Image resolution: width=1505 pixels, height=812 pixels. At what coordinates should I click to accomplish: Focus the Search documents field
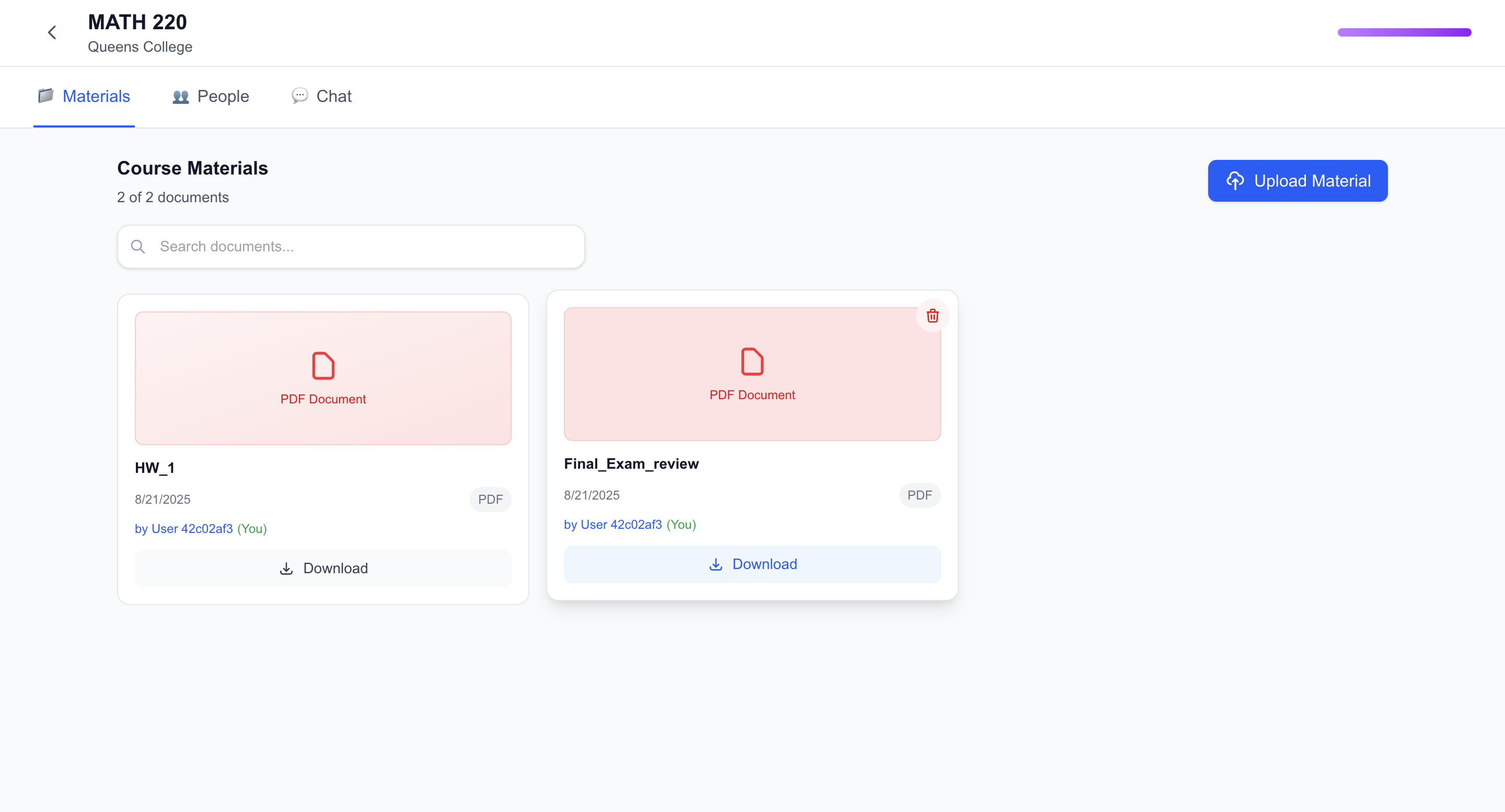click(362, 247)
